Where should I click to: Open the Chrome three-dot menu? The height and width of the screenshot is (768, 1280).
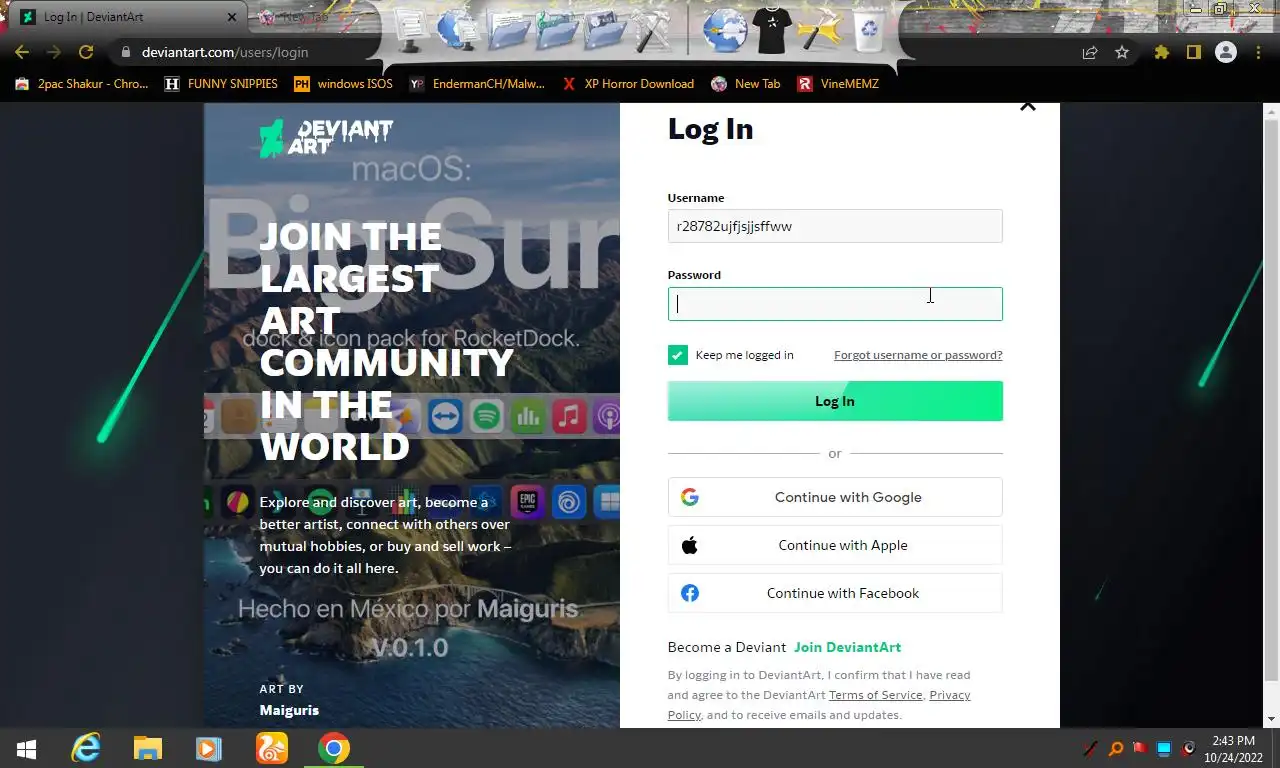tap(1258, 52)
